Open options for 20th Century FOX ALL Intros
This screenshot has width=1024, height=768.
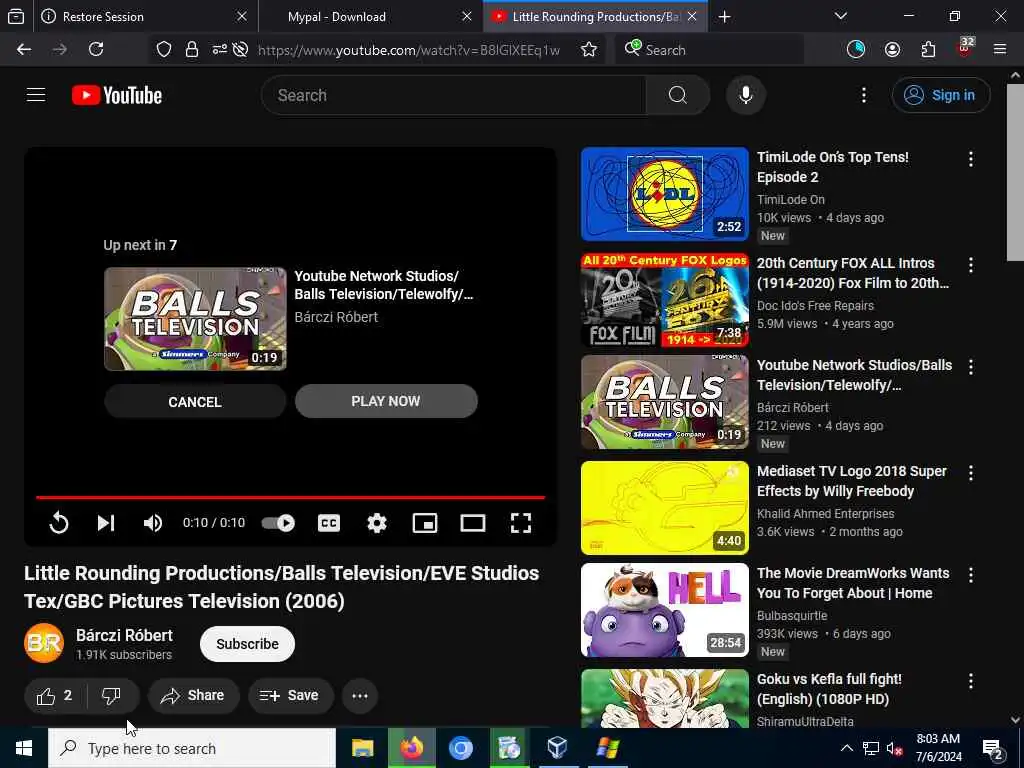(970, 265)
